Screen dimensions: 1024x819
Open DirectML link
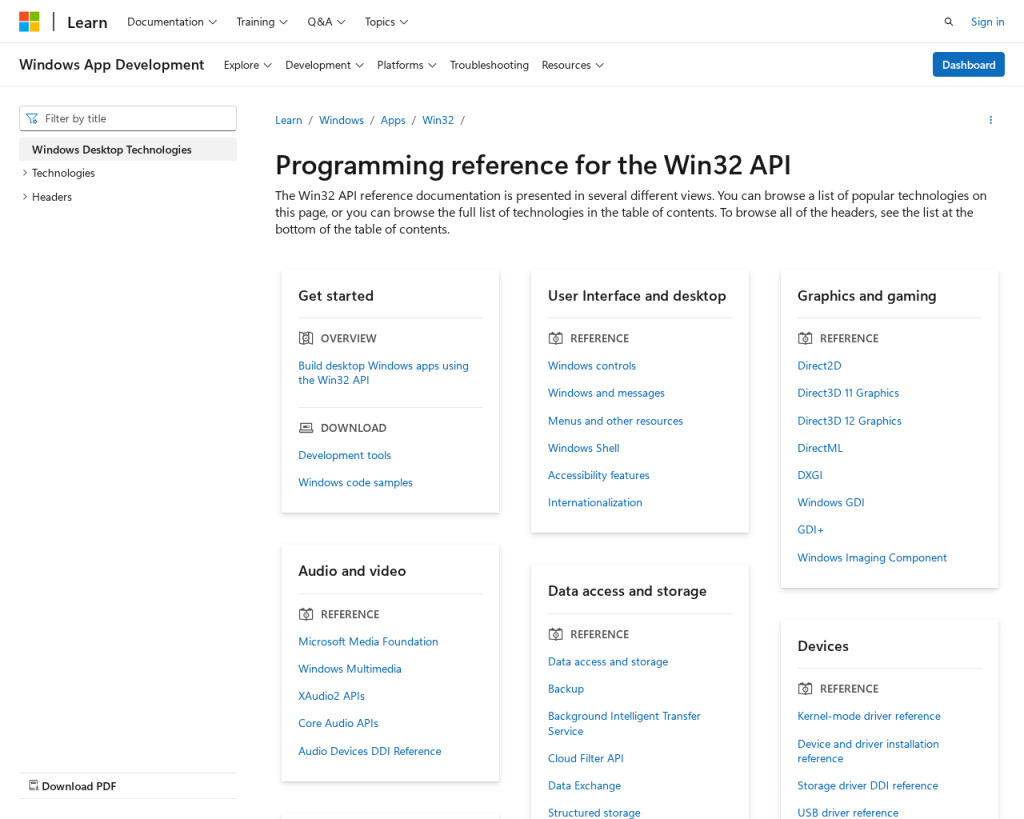(820, 448)
